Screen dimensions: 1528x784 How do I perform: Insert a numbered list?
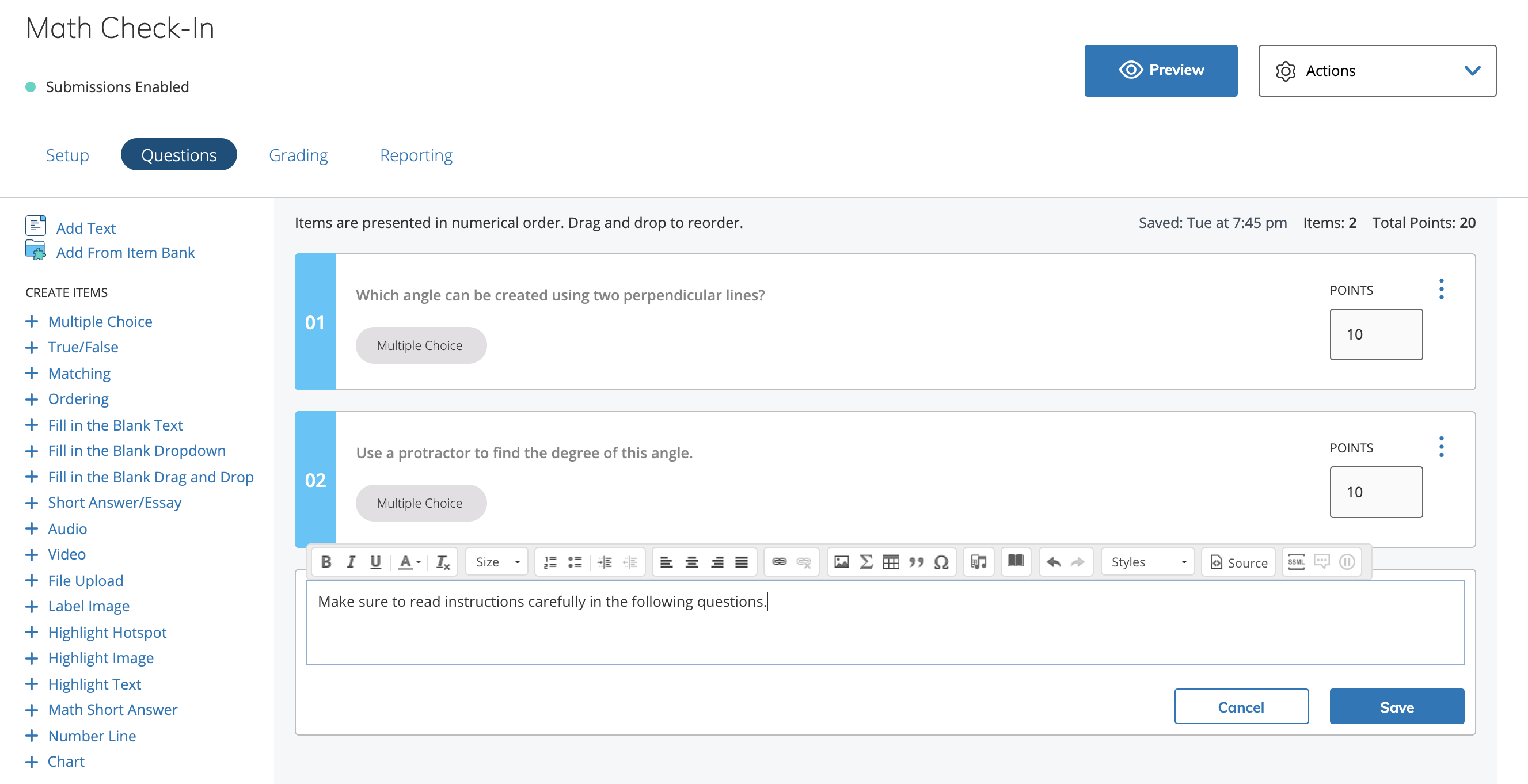[x=550, y=562]
